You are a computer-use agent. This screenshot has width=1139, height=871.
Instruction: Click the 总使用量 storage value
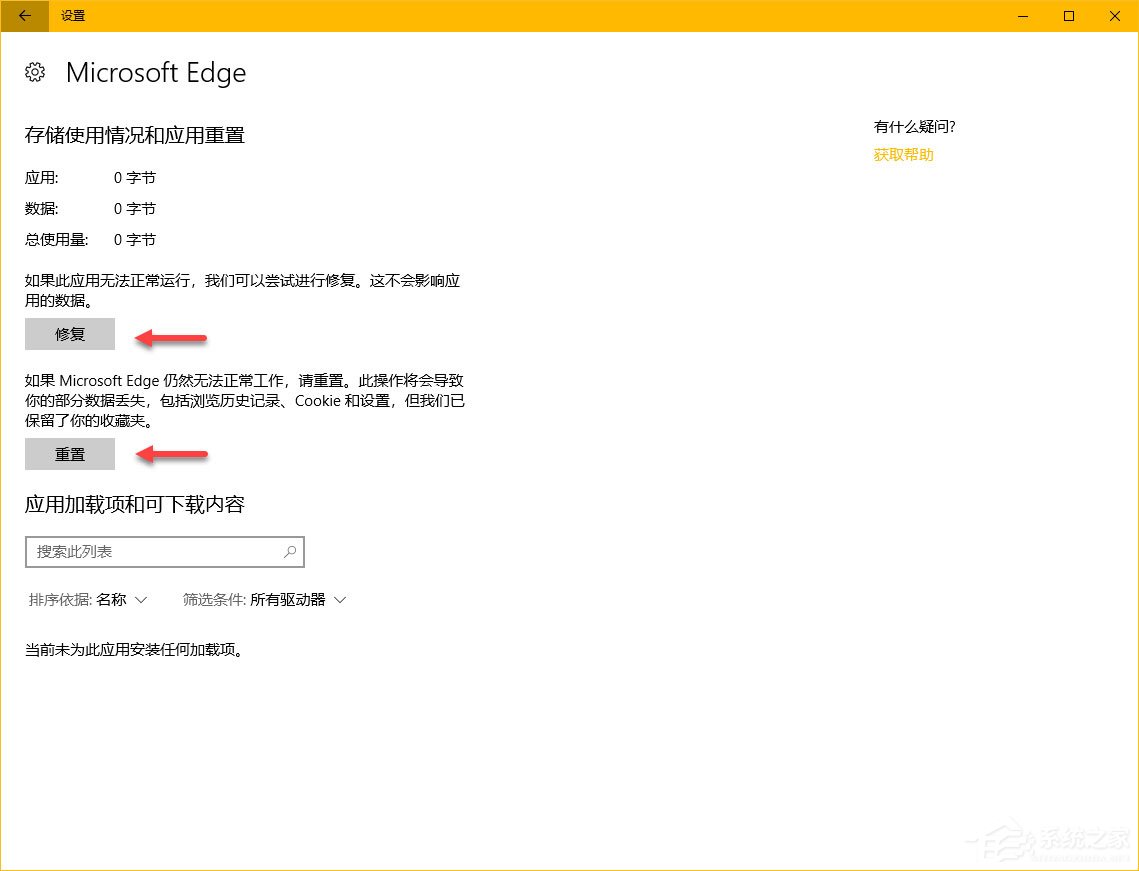(135, 239)
